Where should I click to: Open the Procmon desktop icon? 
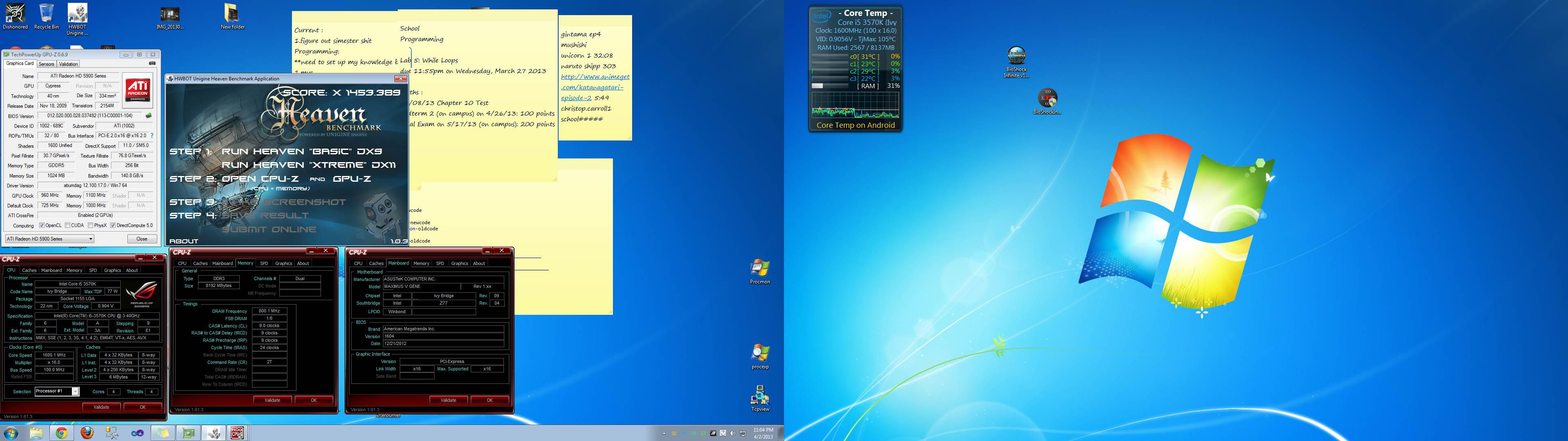tap(759, 272)
